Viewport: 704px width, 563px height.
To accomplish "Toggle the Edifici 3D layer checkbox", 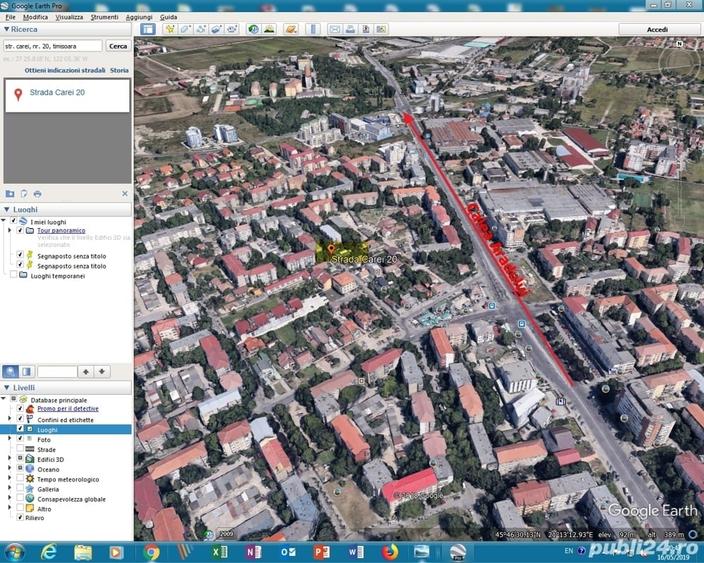I will (x=20, y=458).
